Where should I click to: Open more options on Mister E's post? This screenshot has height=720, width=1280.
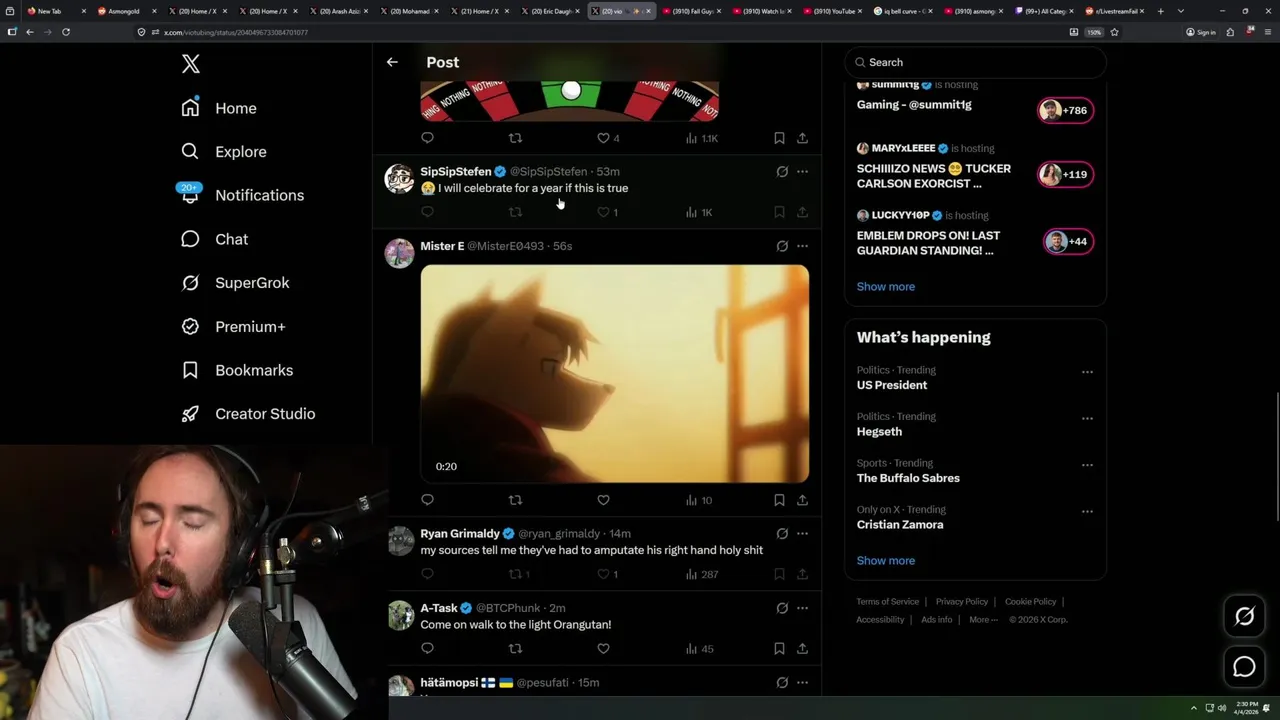coord(802,246)
